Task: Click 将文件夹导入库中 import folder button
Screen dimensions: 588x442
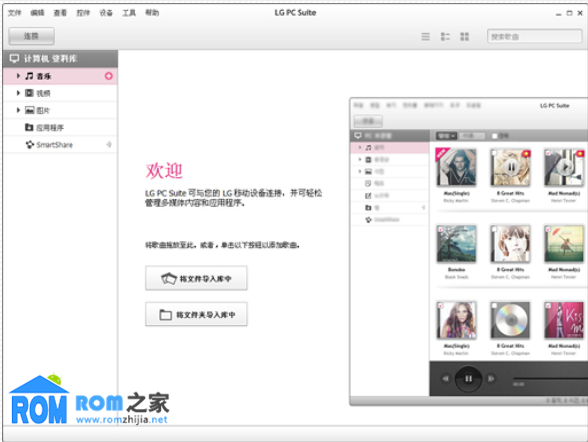Action: 196,314
